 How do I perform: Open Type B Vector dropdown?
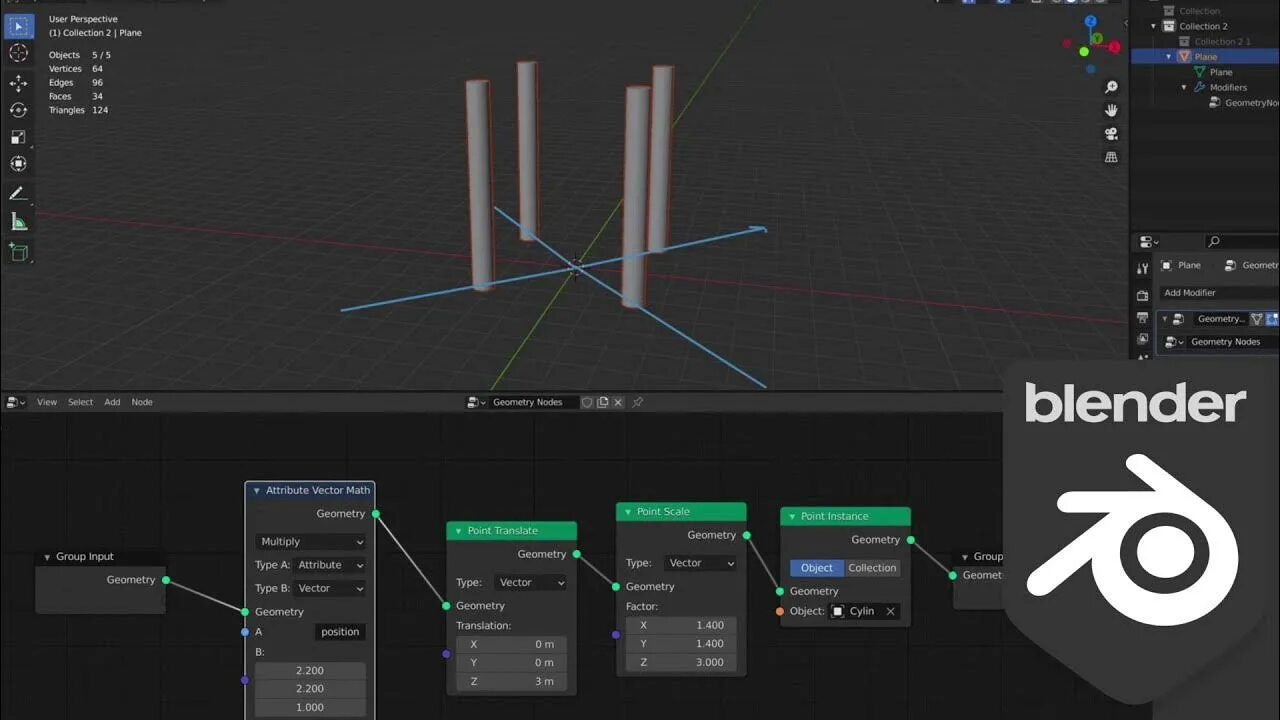(x=330, y=588)
